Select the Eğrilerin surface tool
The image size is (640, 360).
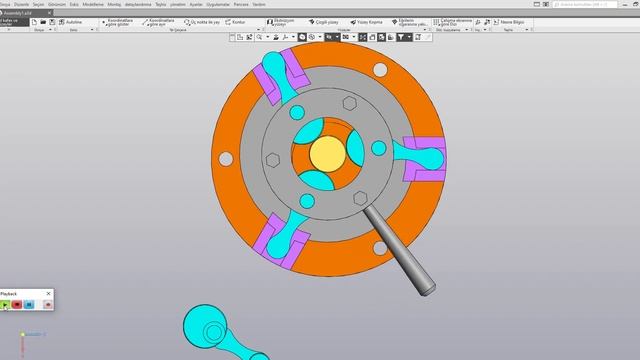(409, 22)
